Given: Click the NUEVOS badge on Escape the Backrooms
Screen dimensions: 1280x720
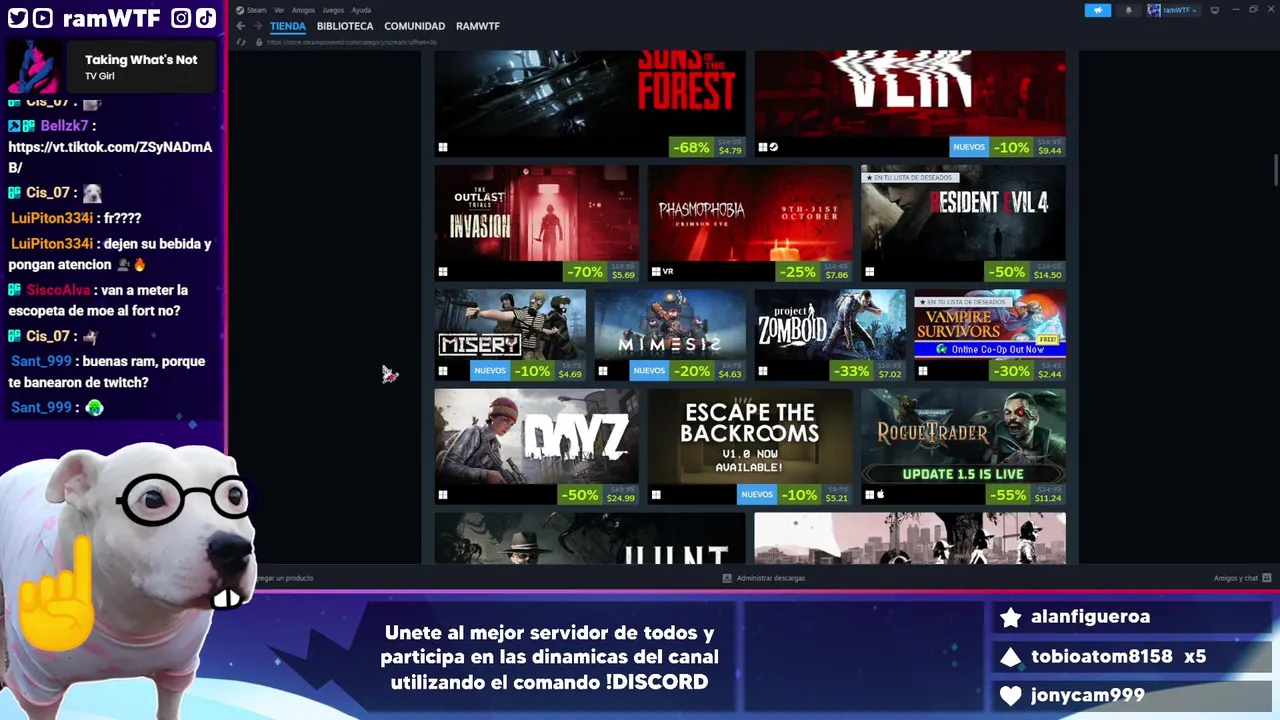Looking at the screenshot, I should pos(757,495).
